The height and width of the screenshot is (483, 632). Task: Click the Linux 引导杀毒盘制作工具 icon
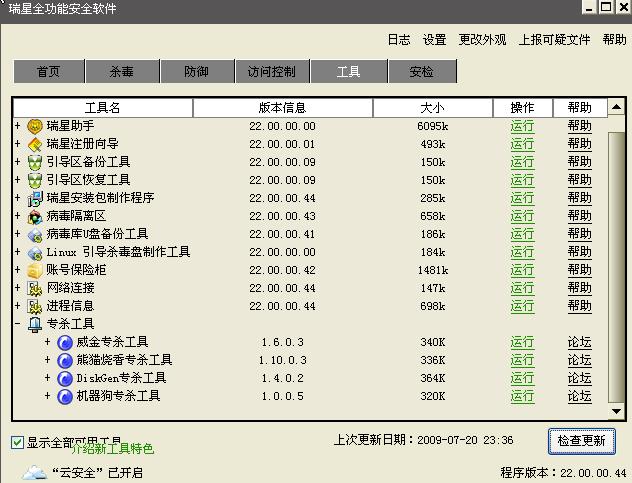point(35,252)
